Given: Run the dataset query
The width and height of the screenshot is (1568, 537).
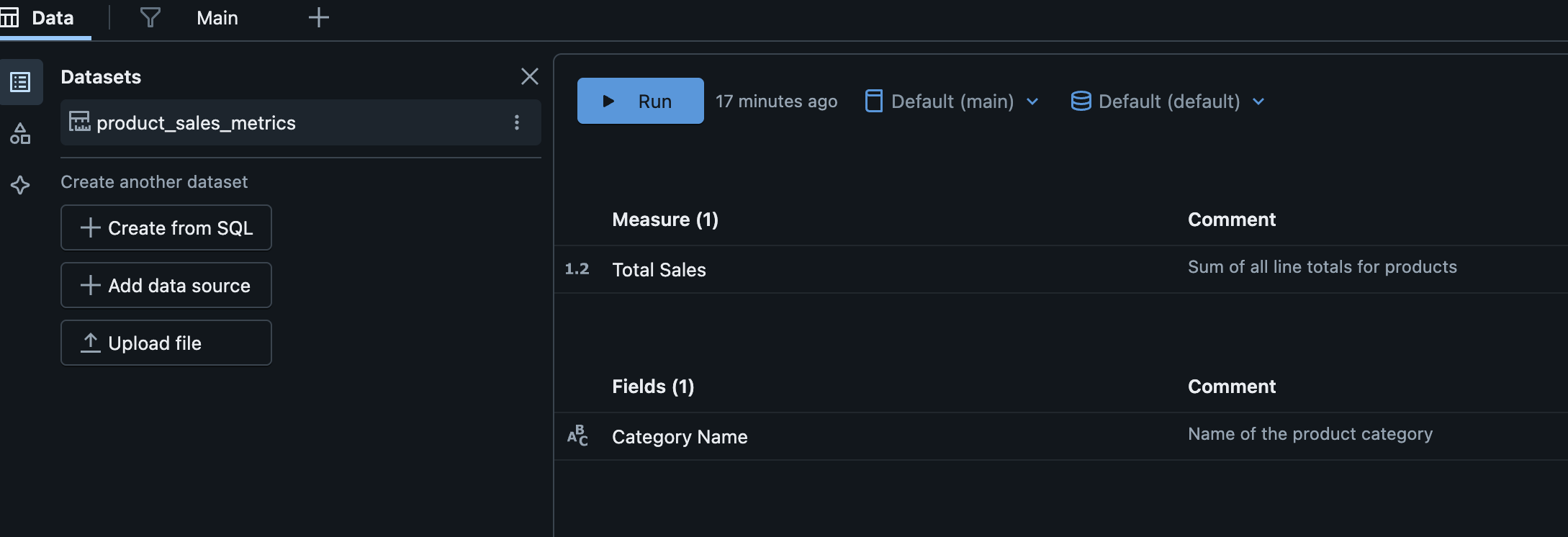Looking at the screenshot, I should [x=640, y=101].
